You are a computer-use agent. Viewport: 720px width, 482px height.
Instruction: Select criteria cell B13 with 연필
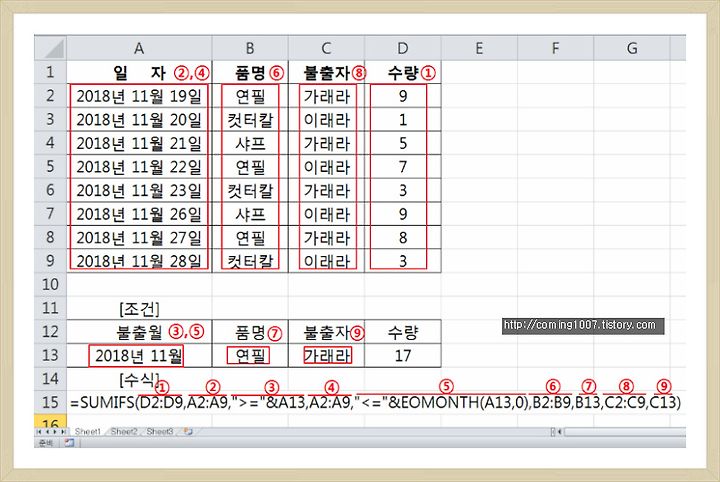click(x=250, y=355)
